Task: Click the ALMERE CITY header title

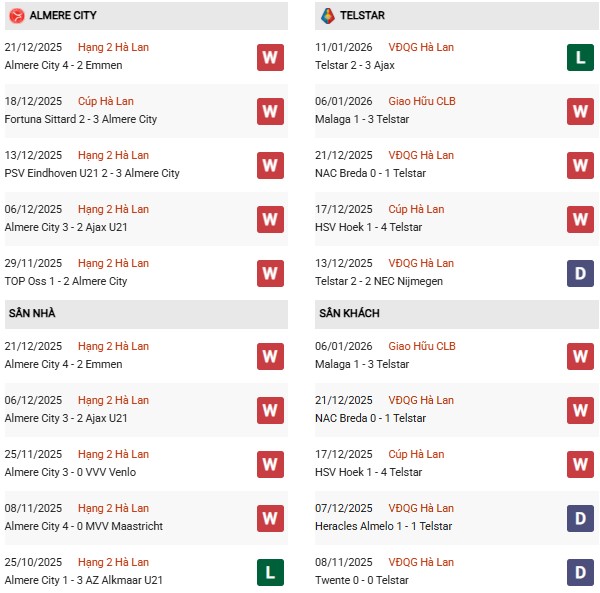Action: [64, 16]
